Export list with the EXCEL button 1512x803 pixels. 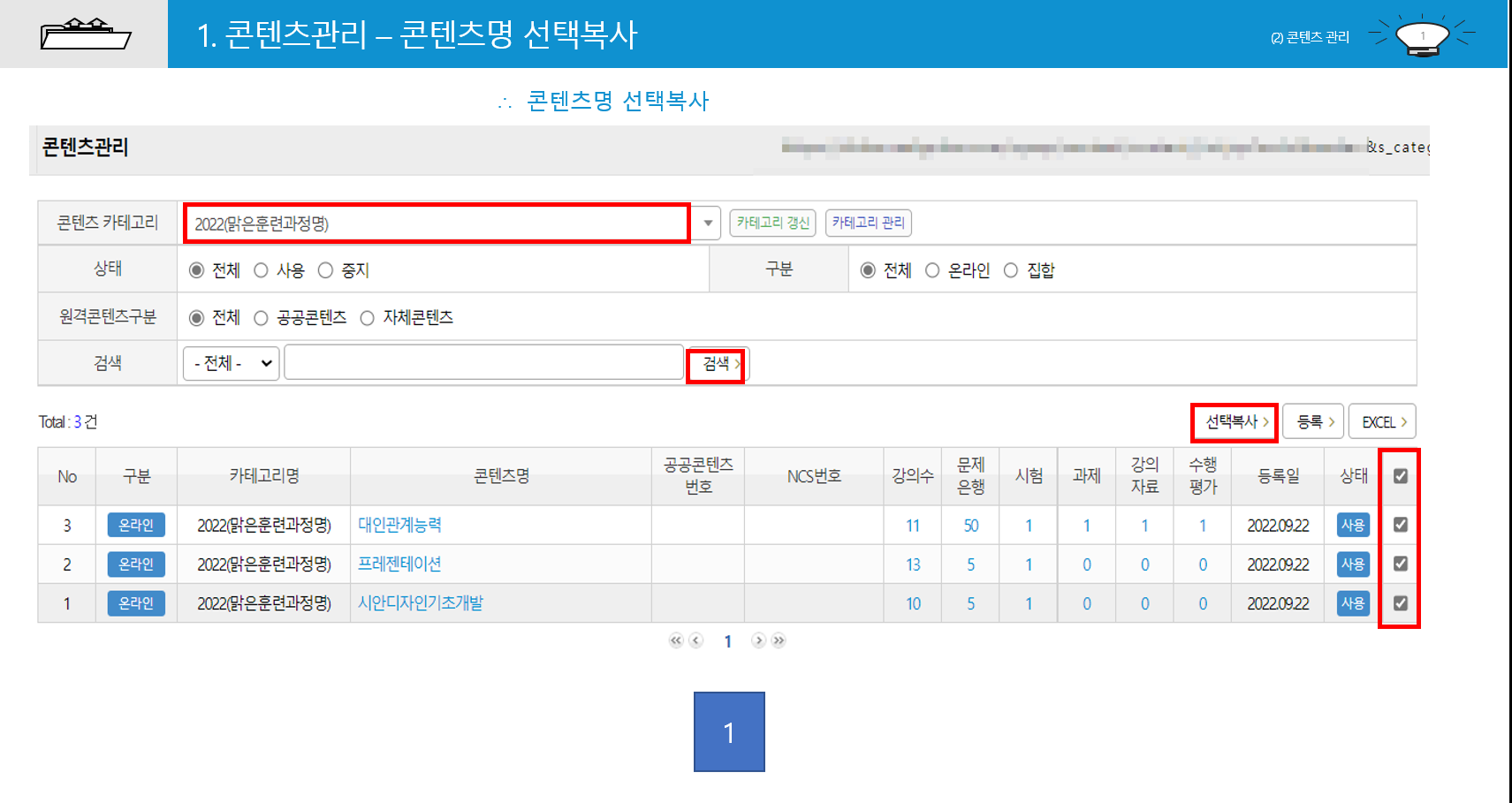[1382, 422]
